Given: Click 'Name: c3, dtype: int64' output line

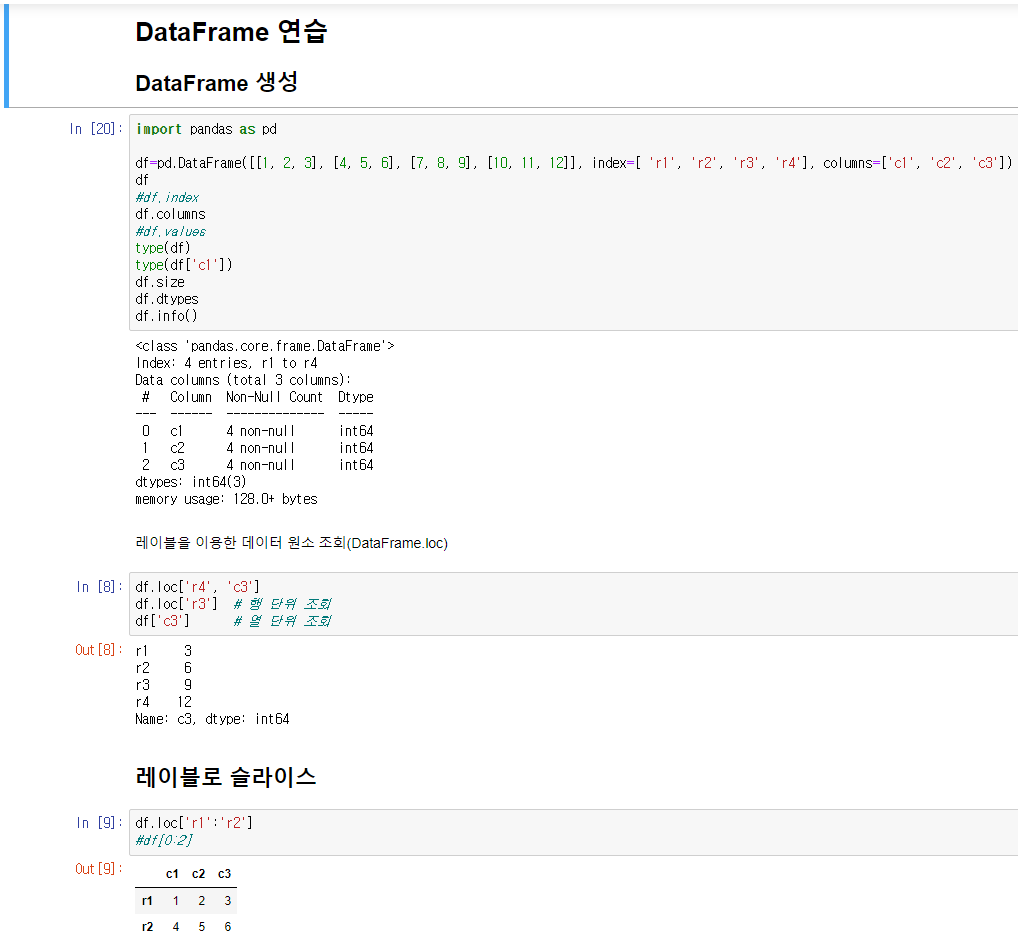Looking at the screenshot, I should point(212,719).
